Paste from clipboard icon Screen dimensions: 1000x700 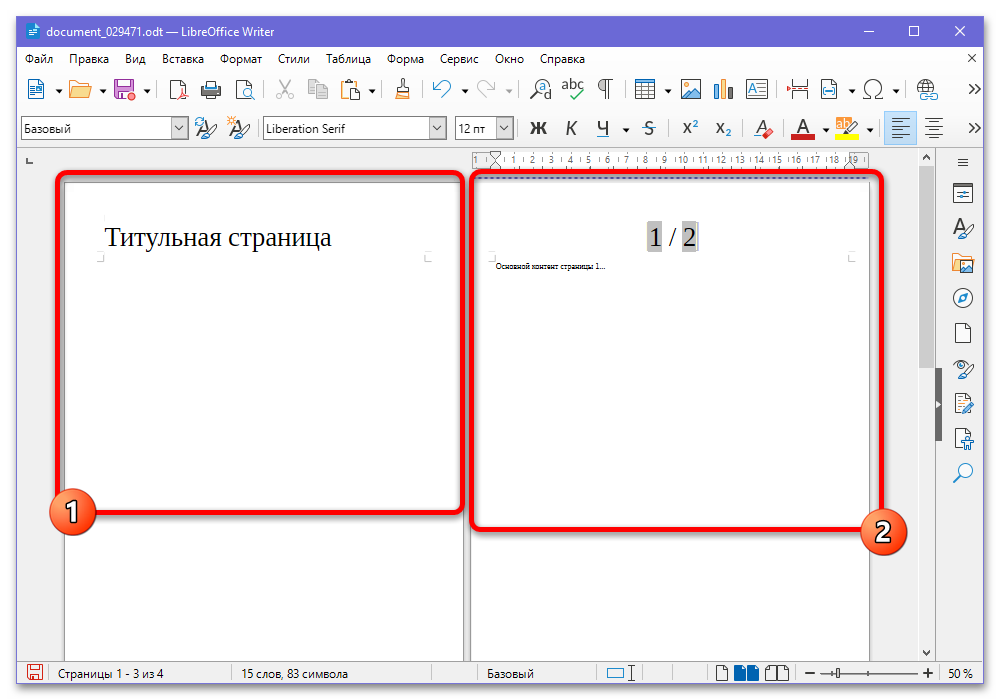[x=350, y=89]
